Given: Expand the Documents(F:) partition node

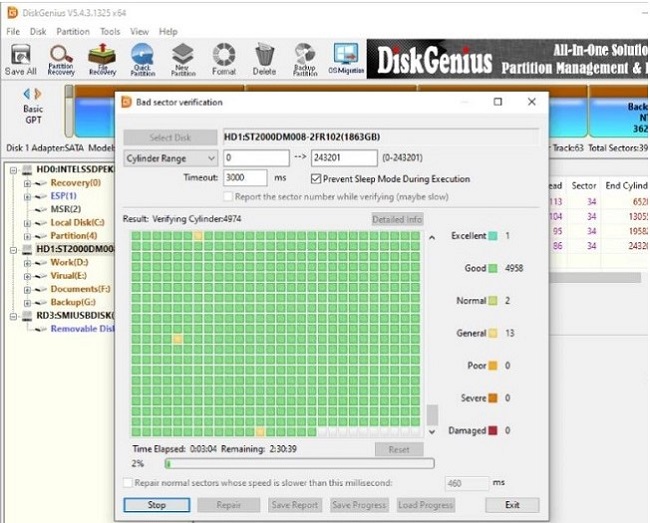Looking at the screenshot, I should [x=27, y=289].
